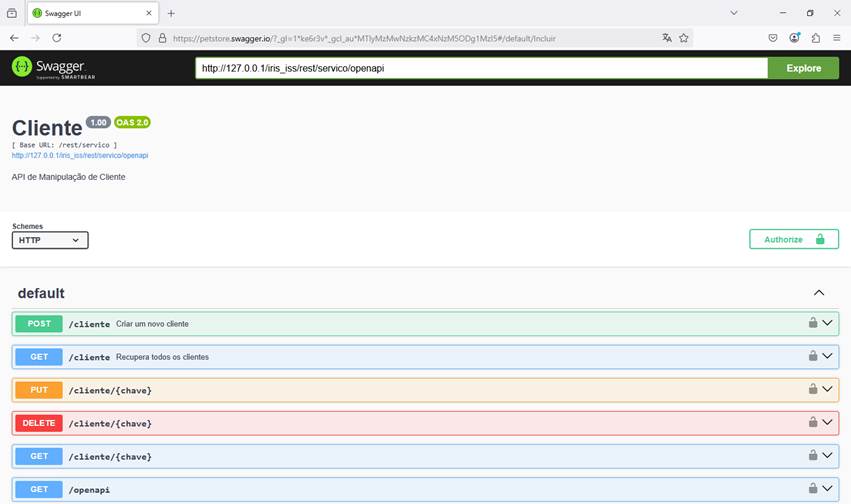The image size is (851, 504).
Task: Open the HTTP Schemes dropdown
Action: 50,240
